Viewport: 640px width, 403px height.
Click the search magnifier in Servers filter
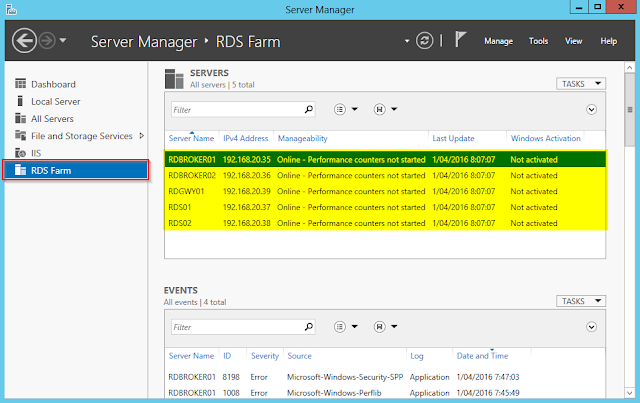[x=309, y=109]
